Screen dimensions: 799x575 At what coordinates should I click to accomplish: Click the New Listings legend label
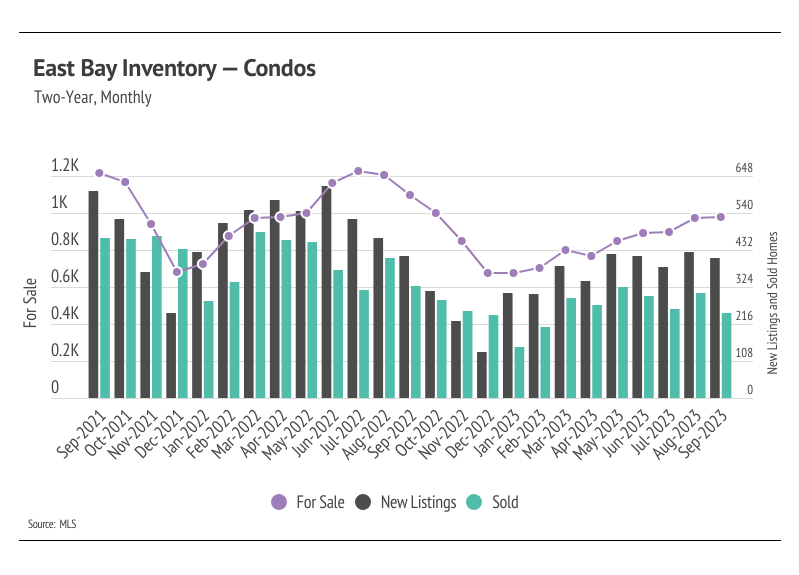point(418,502)
